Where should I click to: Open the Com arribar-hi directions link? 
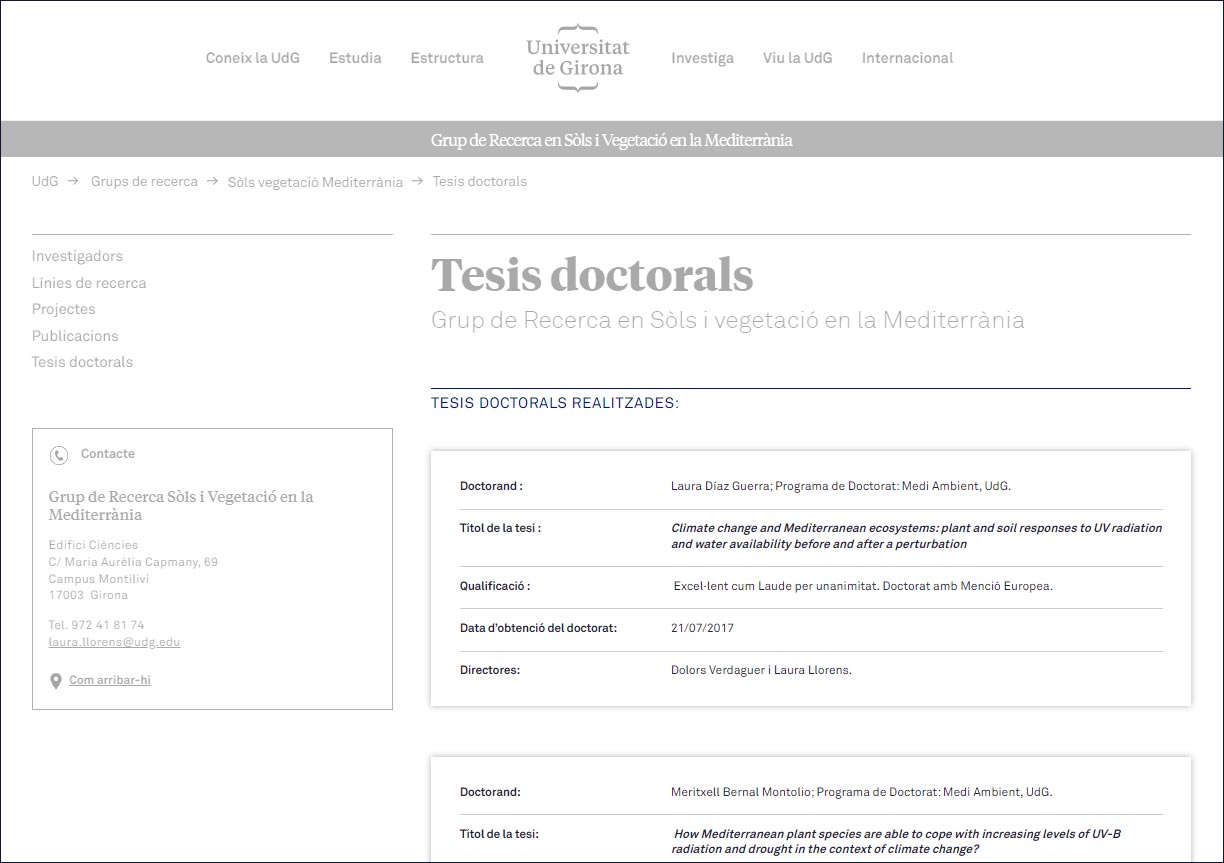(x=110, y=680)
